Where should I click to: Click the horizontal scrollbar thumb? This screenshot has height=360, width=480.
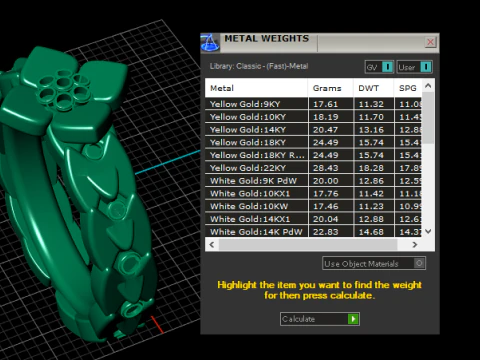click(308, 244)
